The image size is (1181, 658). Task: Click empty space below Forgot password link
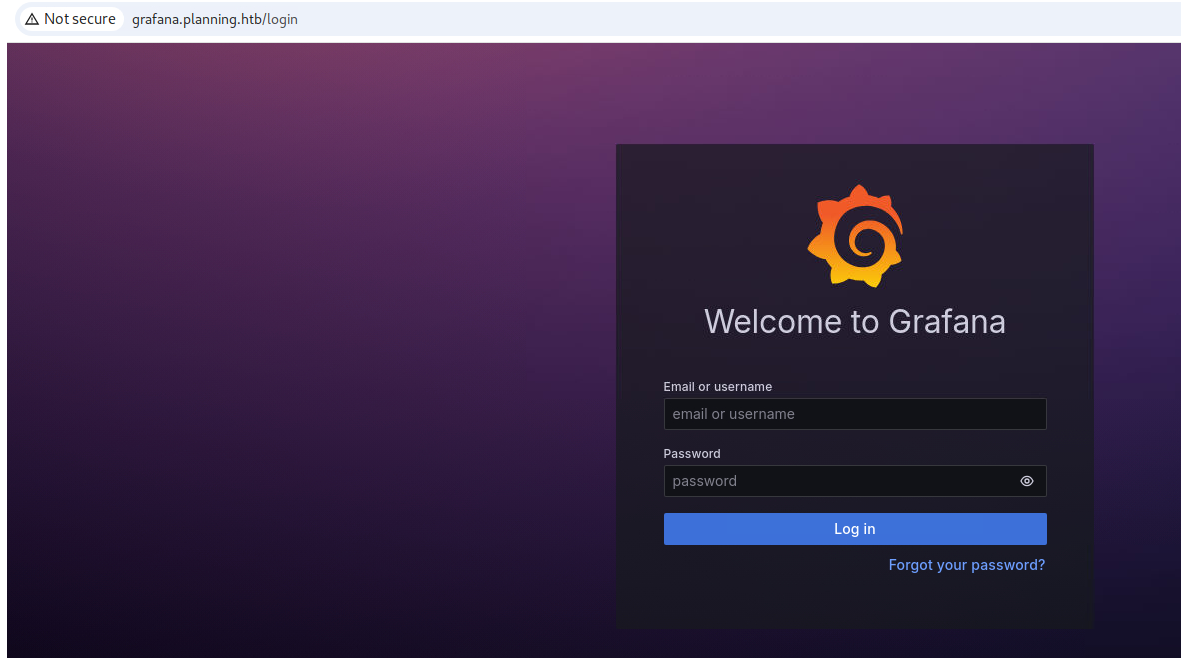tap(855, 603)
